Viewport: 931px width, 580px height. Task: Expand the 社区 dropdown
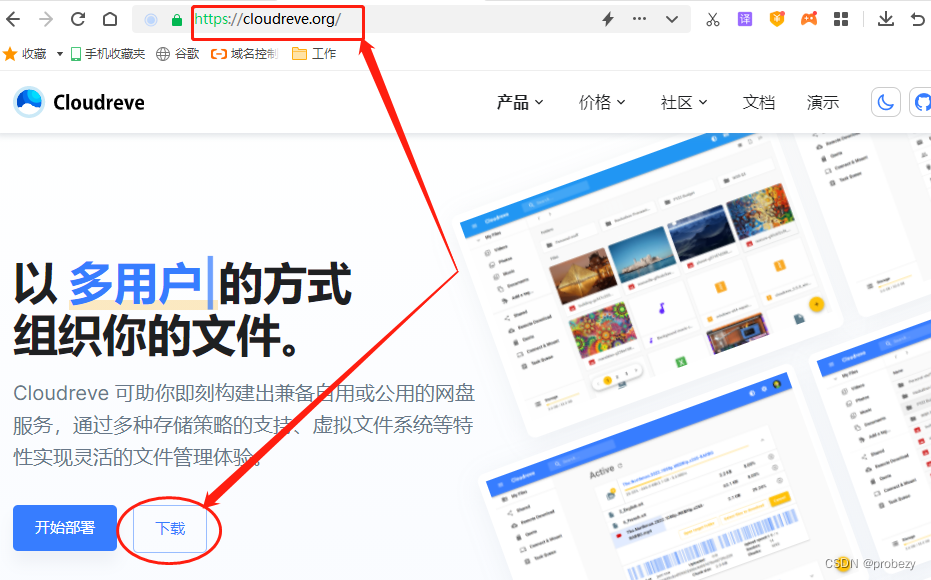(683, 101)
